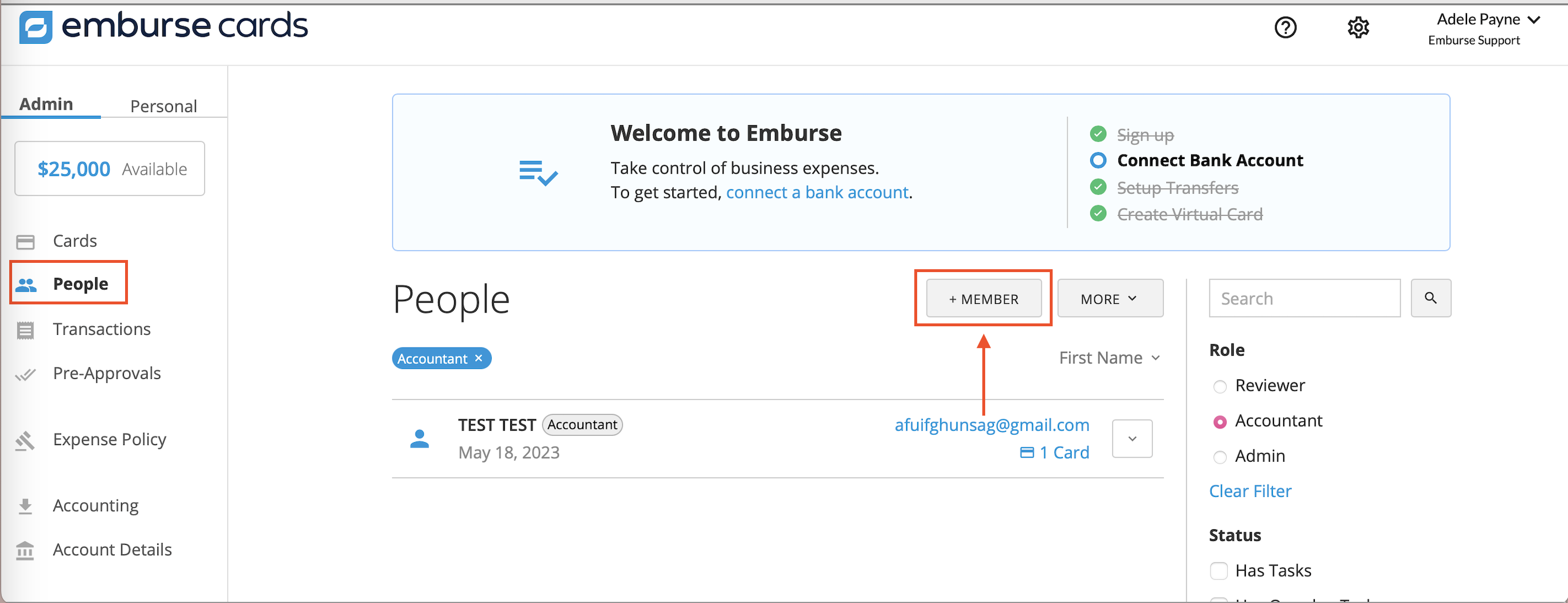
Task: Open Cards from the sidebar card icon
Action: click(25, 242)
